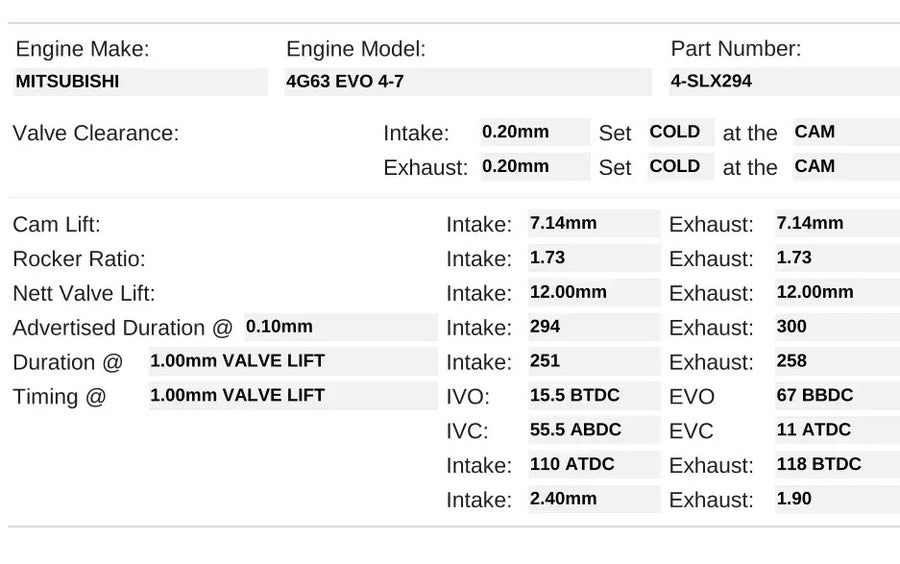Click the Engine Make field showing MITSUBISHI

tap(140, 82)
